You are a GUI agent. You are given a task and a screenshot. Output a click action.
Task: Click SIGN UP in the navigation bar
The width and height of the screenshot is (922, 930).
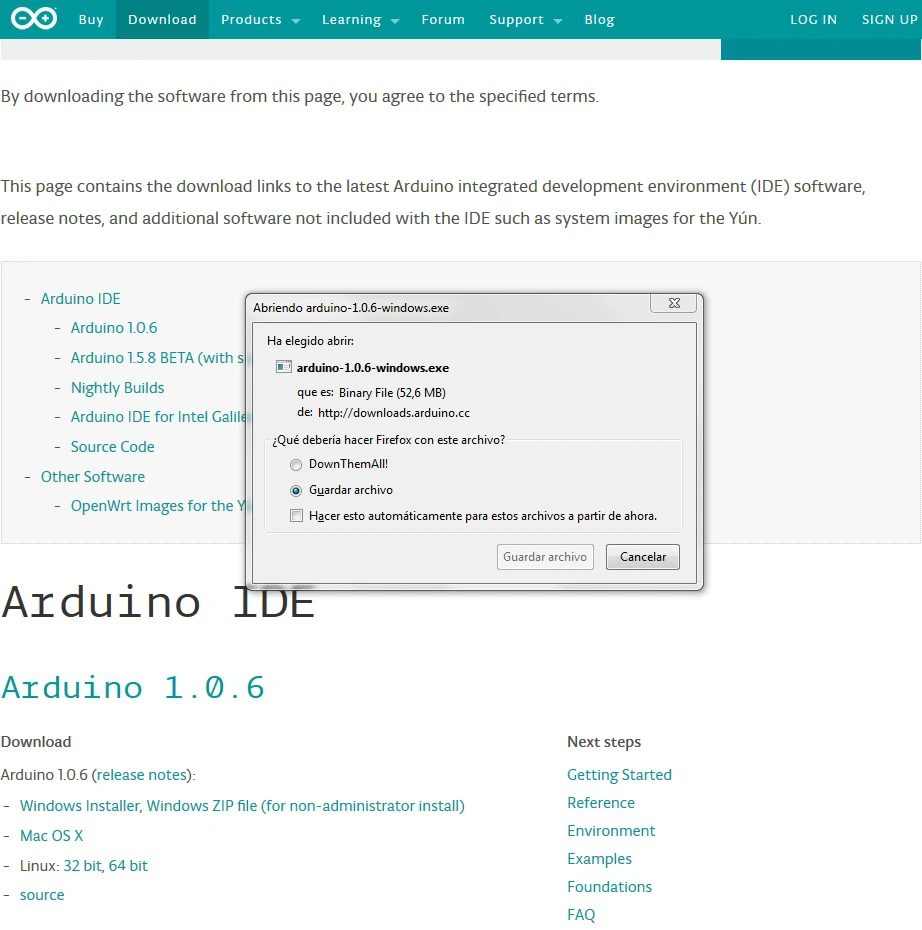pyautogui.click(x=889, y=20)
